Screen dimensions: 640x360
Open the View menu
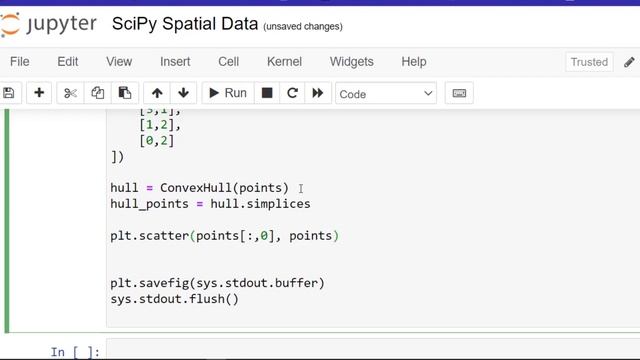point(119,62)
